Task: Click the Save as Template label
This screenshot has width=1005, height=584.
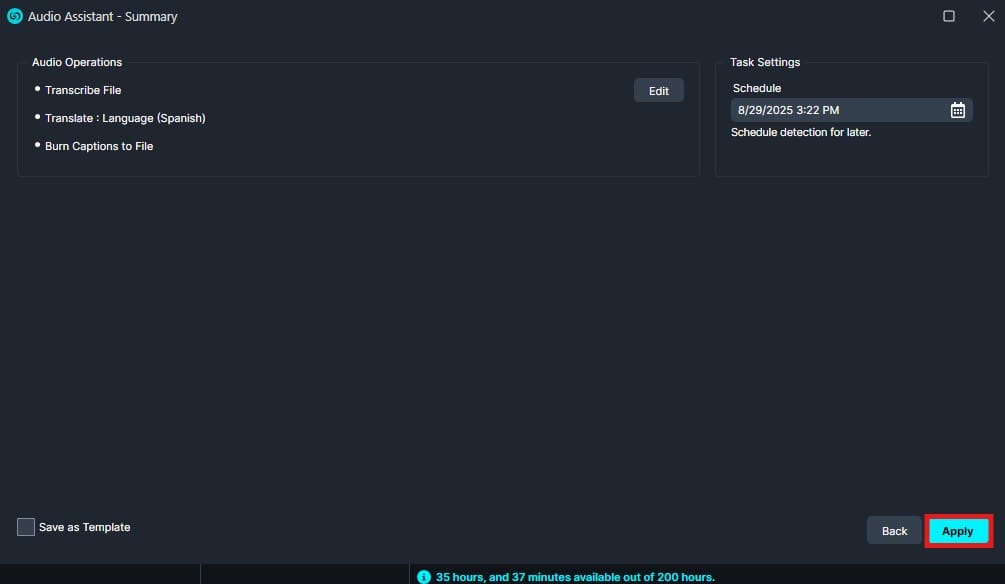Action: pyautogui.click(x=85, y=527)
